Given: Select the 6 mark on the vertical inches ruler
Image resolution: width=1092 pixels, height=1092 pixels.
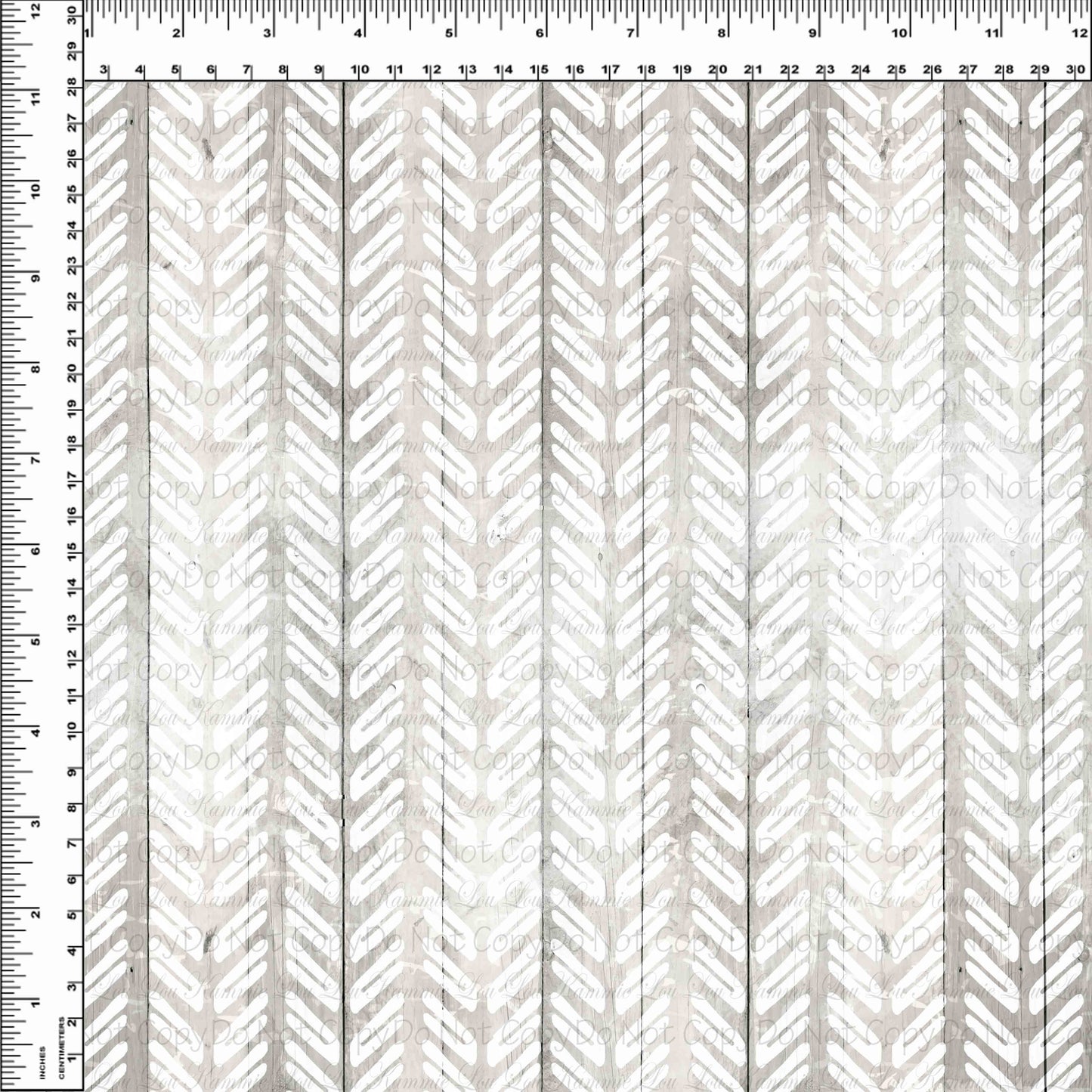Looking at the screenshot, I should coord(35,550).
